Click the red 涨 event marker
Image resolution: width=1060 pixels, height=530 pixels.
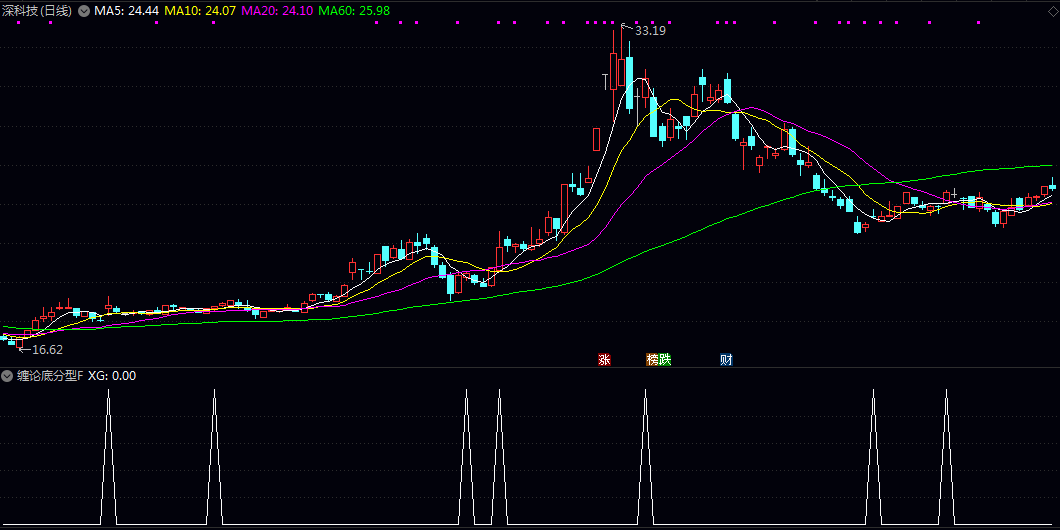coord(604,360)
